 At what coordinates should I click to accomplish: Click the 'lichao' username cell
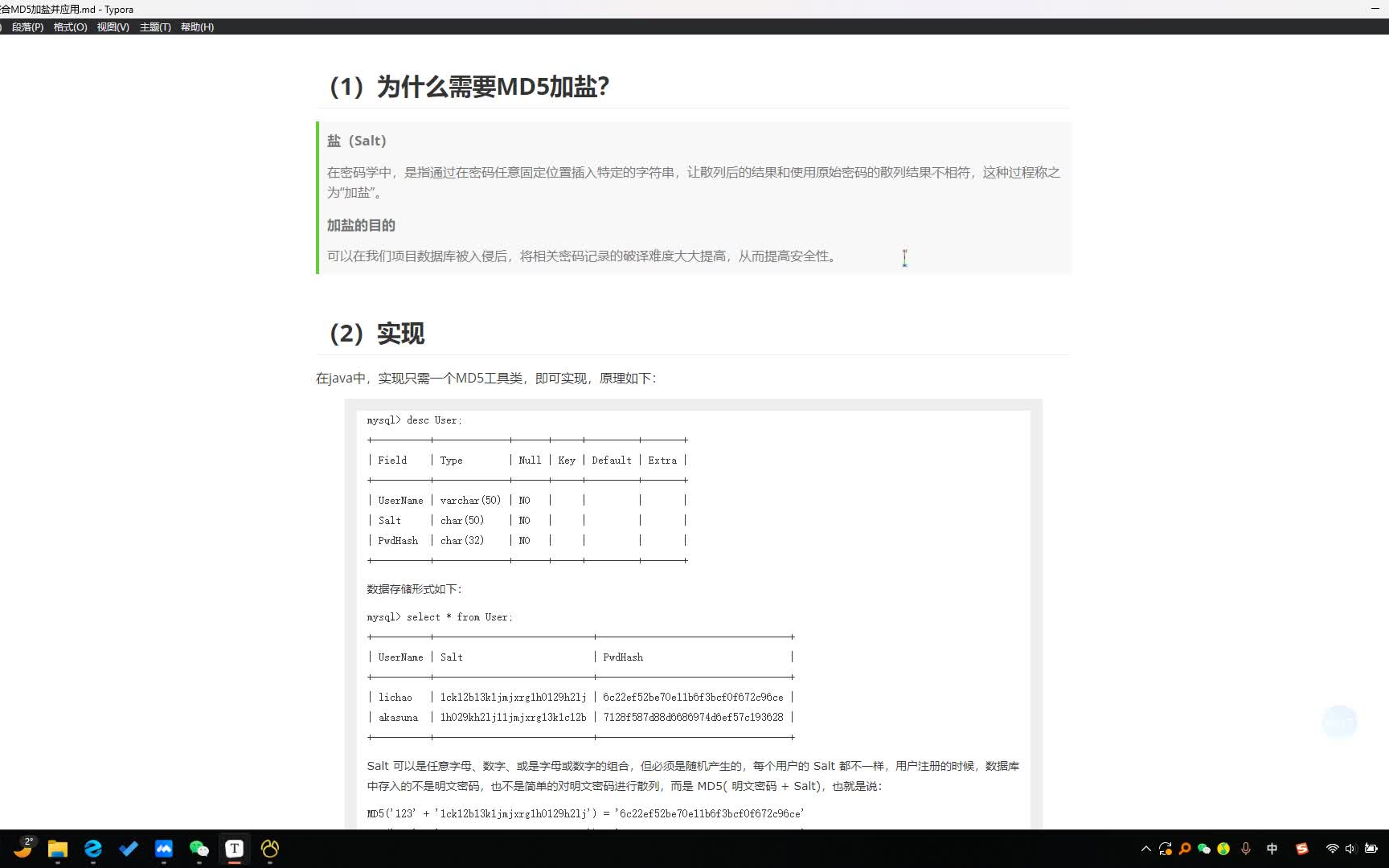point(395,697)
